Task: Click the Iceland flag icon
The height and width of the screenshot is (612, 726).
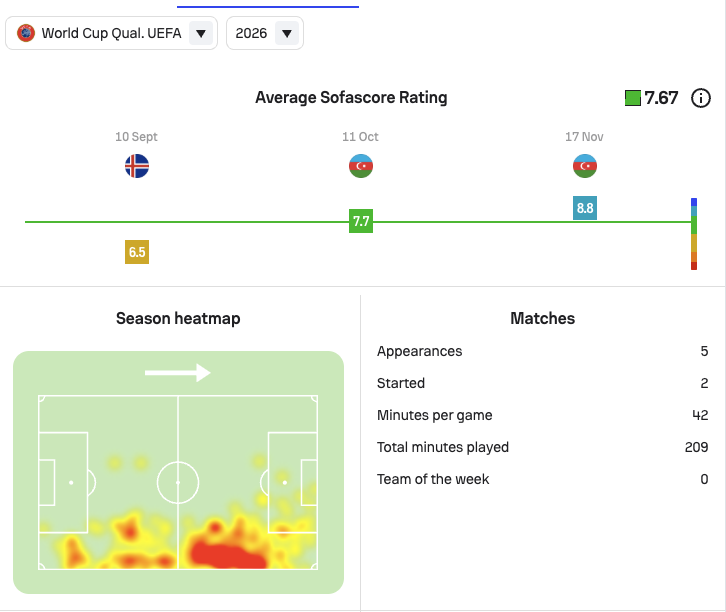Action: pyautogui.click(x=137, y=166)
